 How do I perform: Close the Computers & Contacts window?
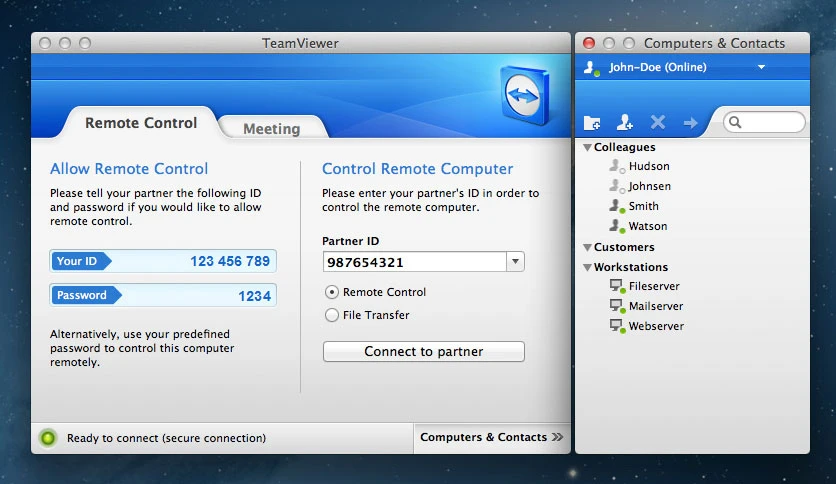[589, 43]
